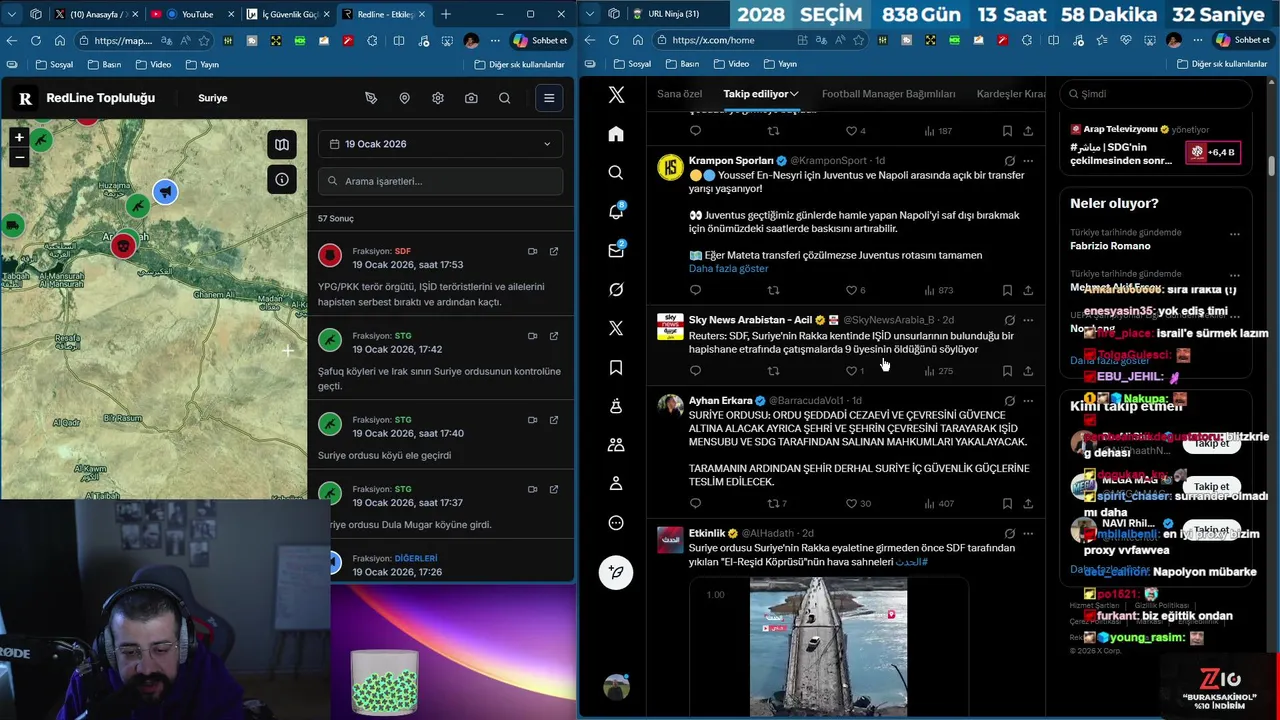Screen dimensions: 1280x720
Task: Go to X Home in sidebar
Action: (616, 133)
